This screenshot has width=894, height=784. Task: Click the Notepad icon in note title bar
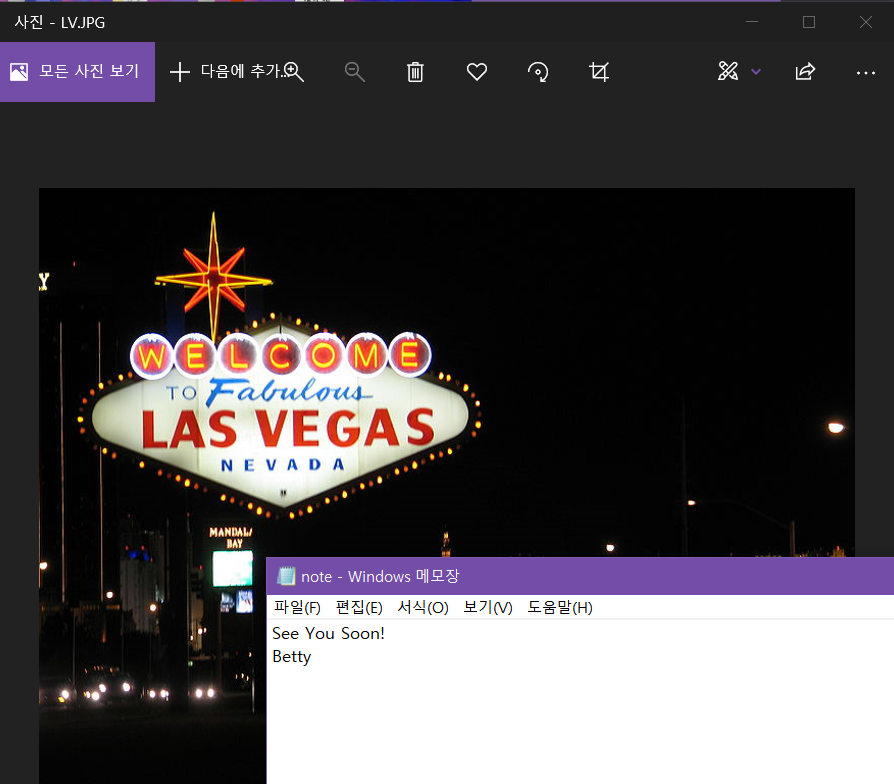point(286,576)
